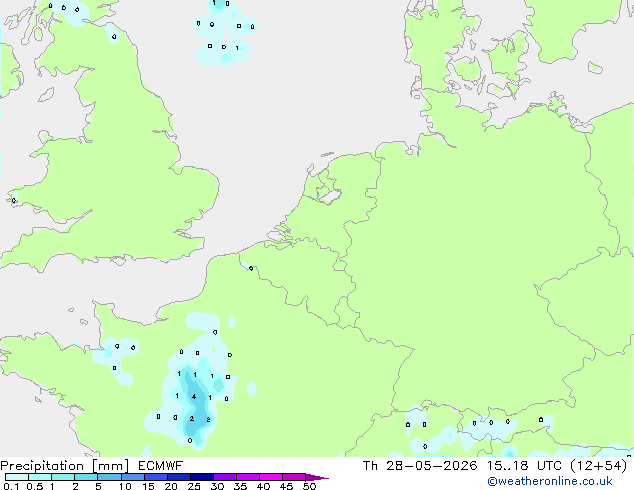
Task: Click the '10' legend scale label
Action: click(x=125, y=486)
